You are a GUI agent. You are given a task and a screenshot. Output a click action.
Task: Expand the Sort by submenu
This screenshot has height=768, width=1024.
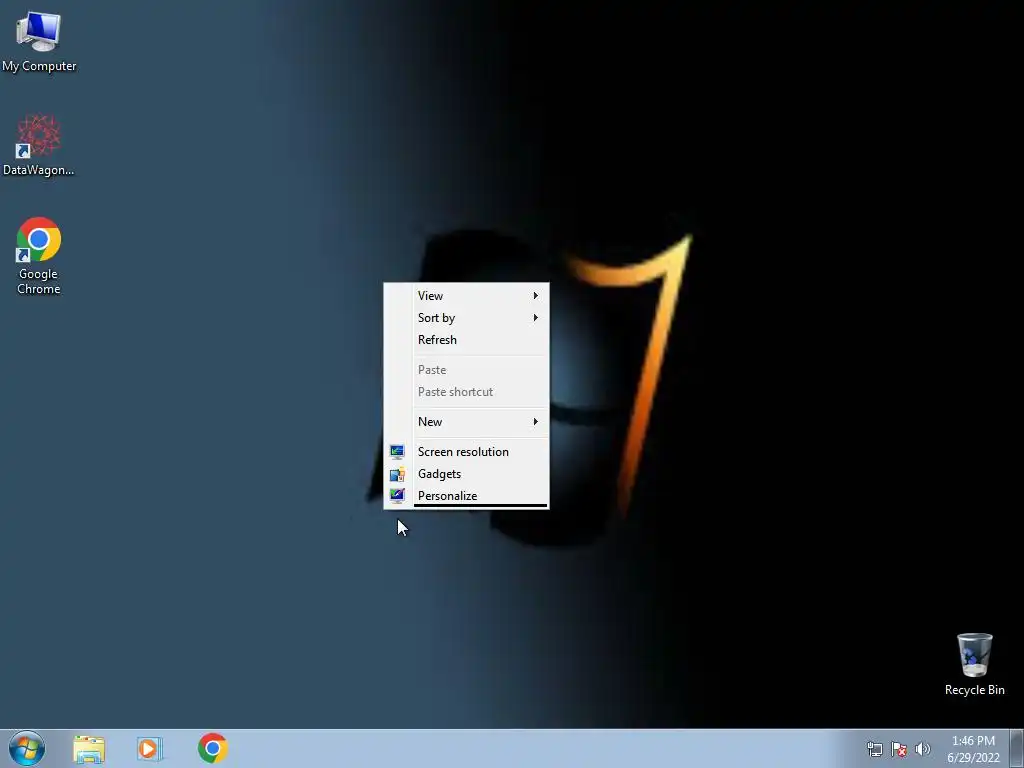point(466,318)
